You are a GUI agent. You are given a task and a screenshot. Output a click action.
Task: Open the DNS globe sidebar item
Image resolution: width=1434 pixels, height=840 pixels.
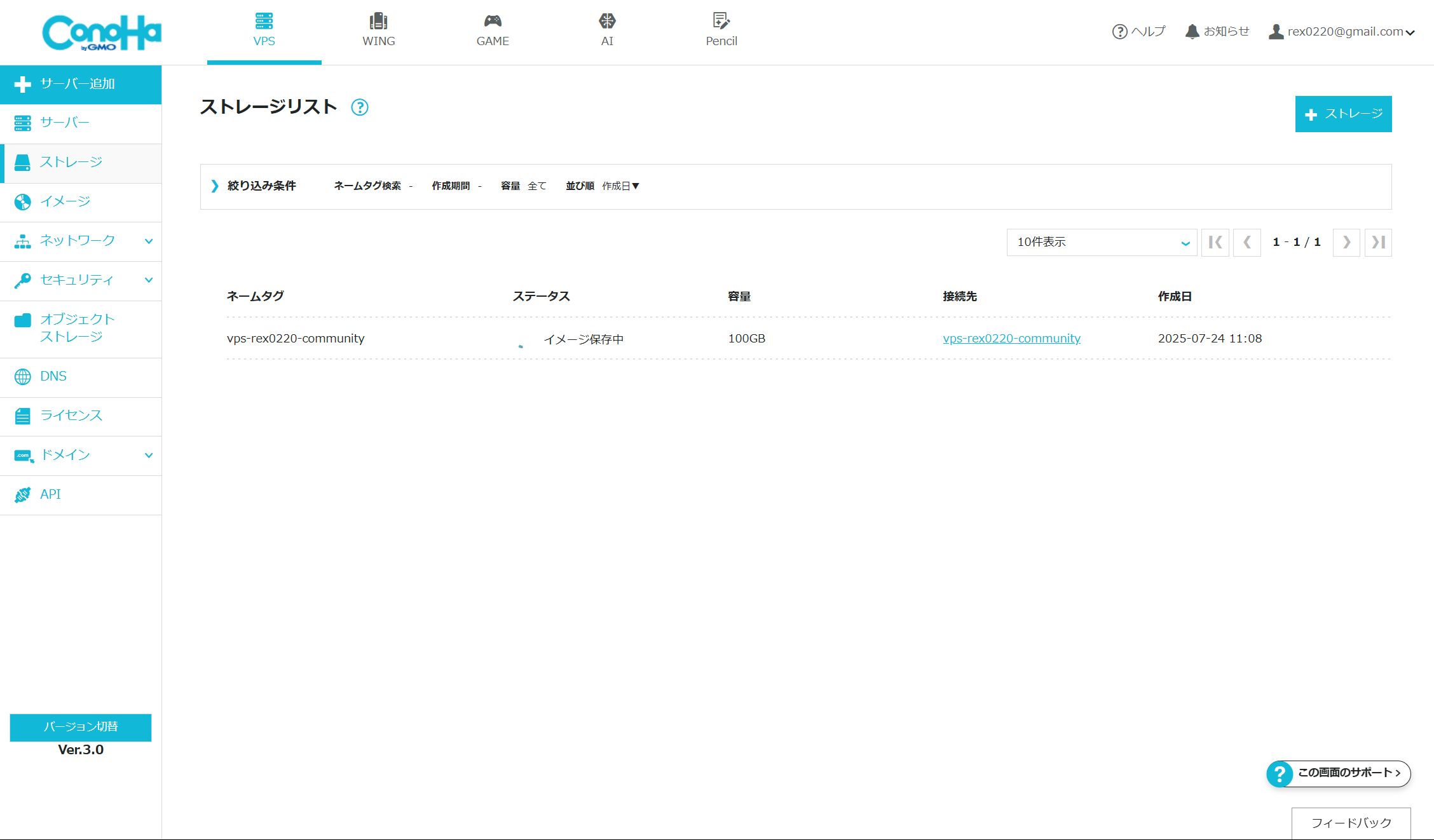click(x=53, y=376)
